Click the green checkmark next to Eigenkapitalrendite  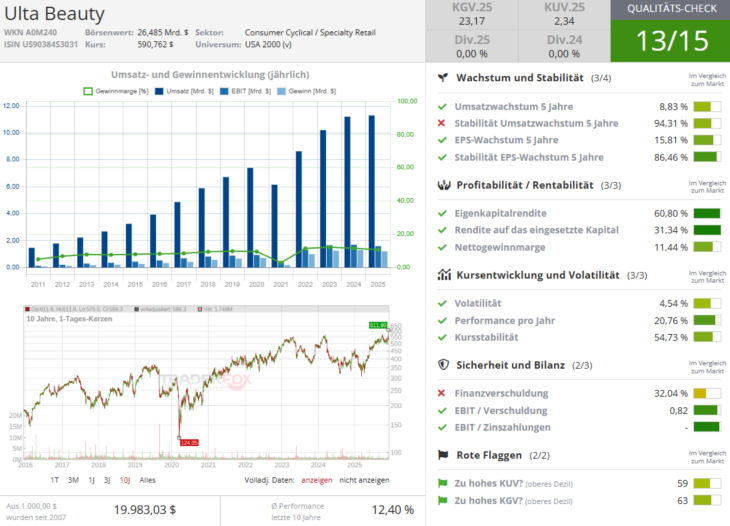click(x=442, y=213)
